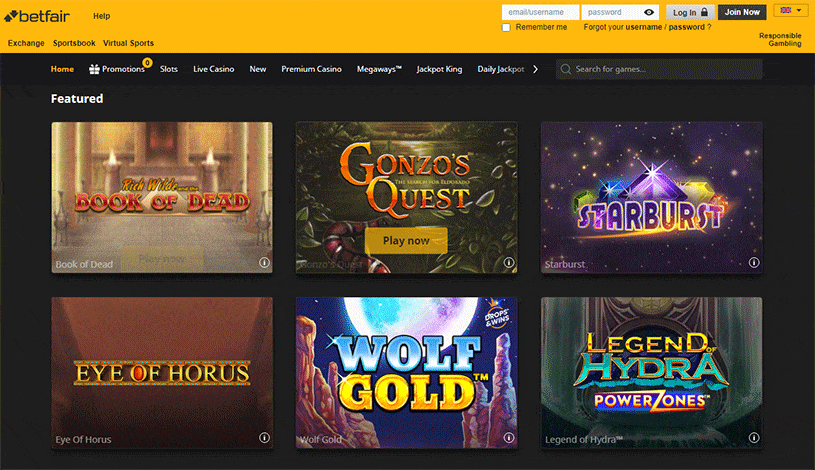
Task: Open Forgot your username / password link
Action: point(647,27)
